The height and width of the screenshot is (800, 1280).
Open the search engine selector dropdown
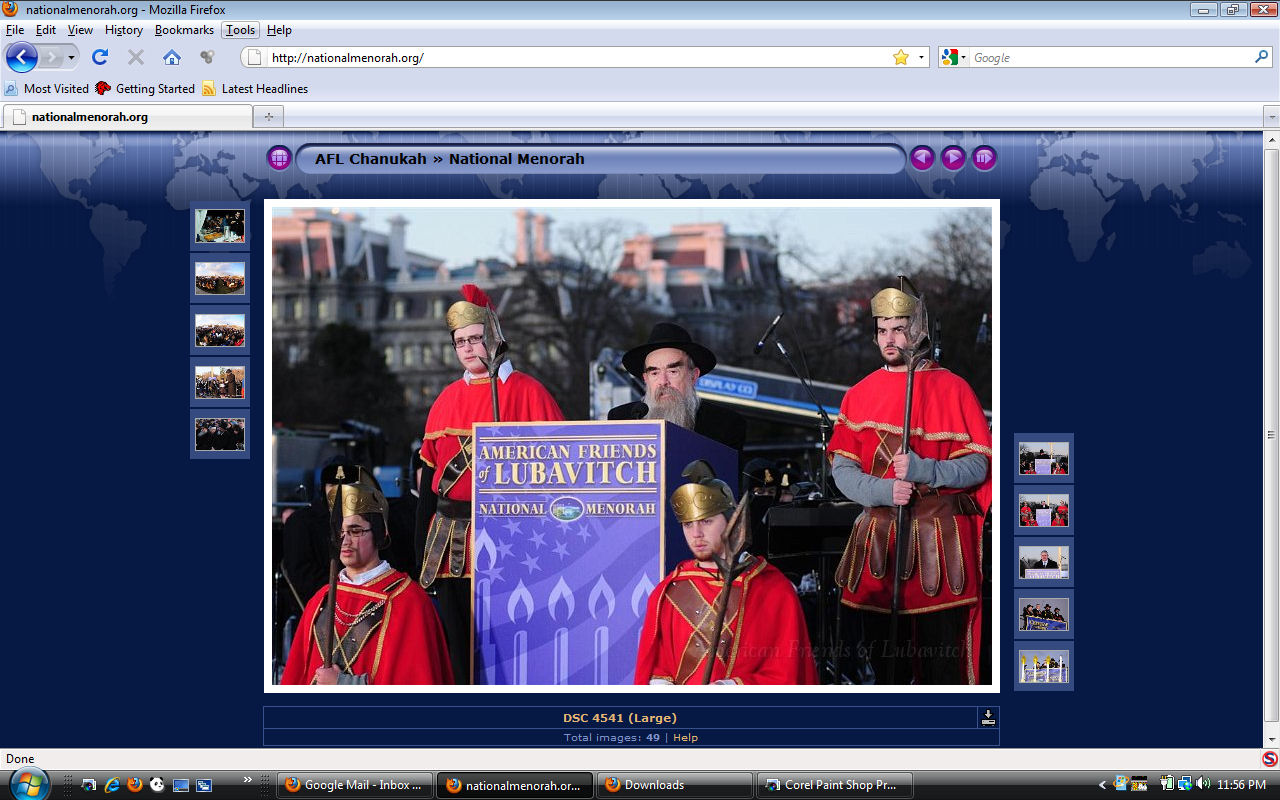point(955,57)
